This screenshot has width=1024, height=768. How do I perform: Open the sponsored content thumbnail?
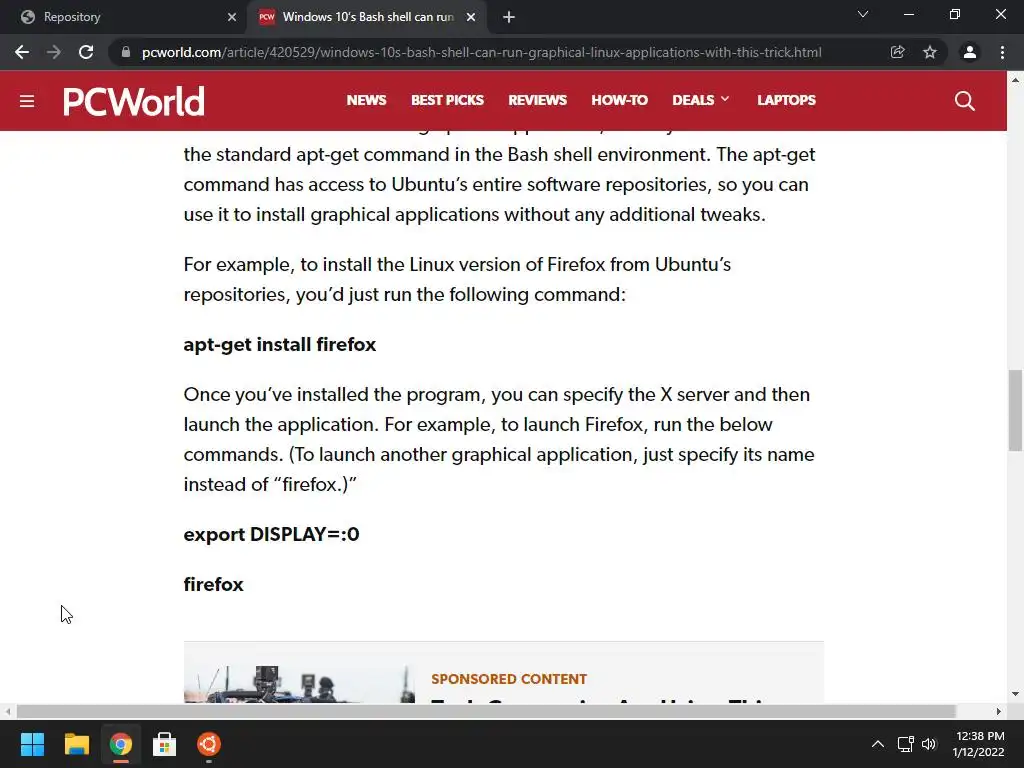coord(299,684)
